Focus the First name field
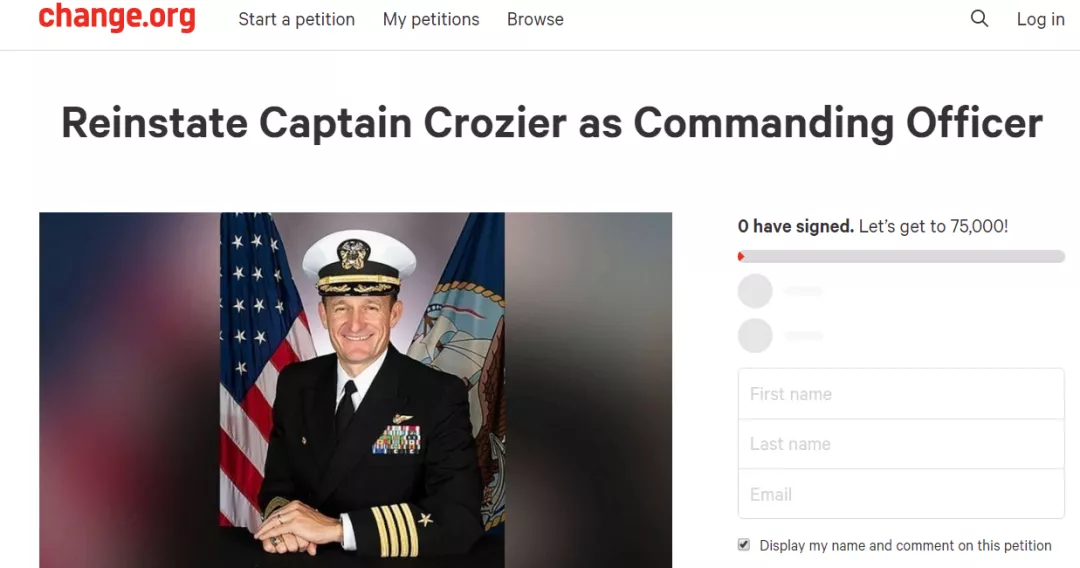The width and height of the screenshot is (1080, 568). tap(901, 394)
